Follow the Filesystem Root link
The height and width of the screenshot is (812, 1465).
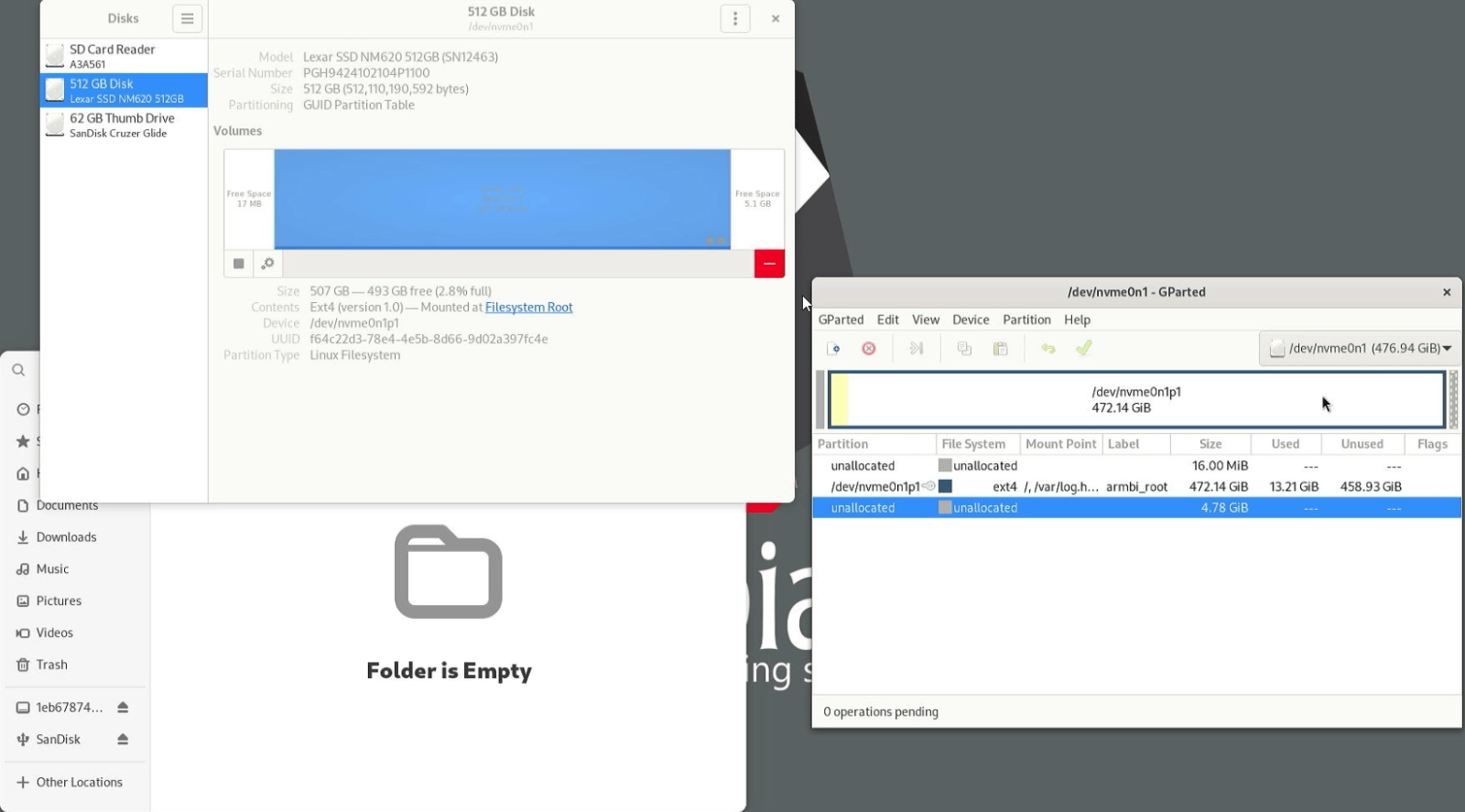pos(528,308)
